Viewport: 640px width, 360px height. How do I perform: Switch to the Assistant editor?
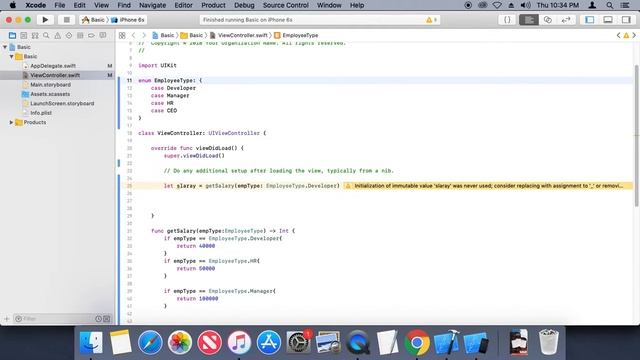point(547,20)
